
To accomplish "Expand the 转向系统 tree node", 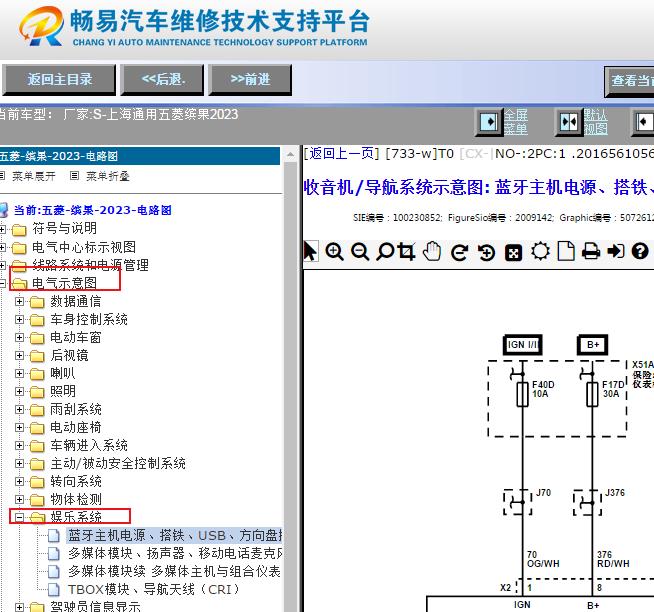I will [x=19, y=481].
